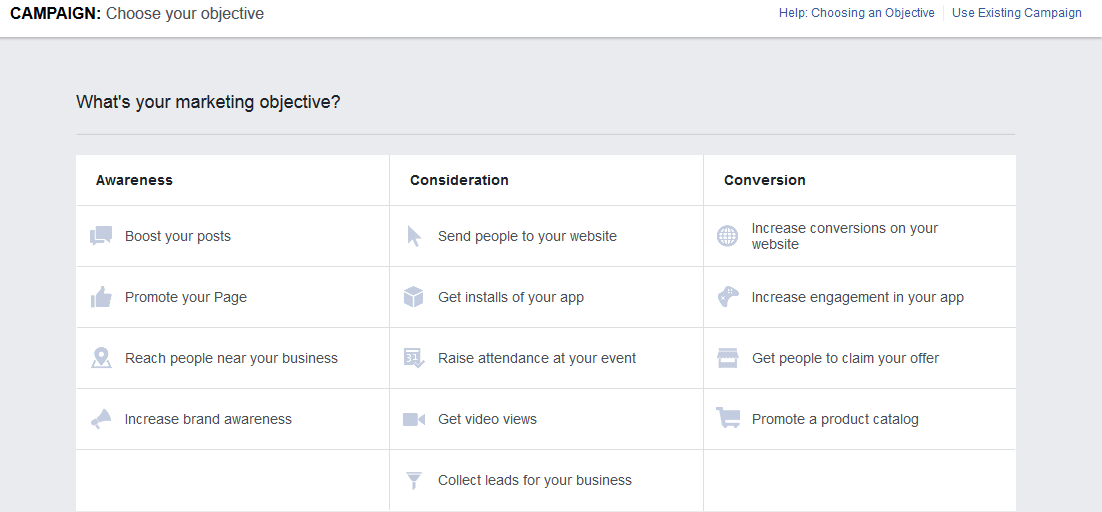Click the funnel icon for lead collection

click(x=414, y=481)
